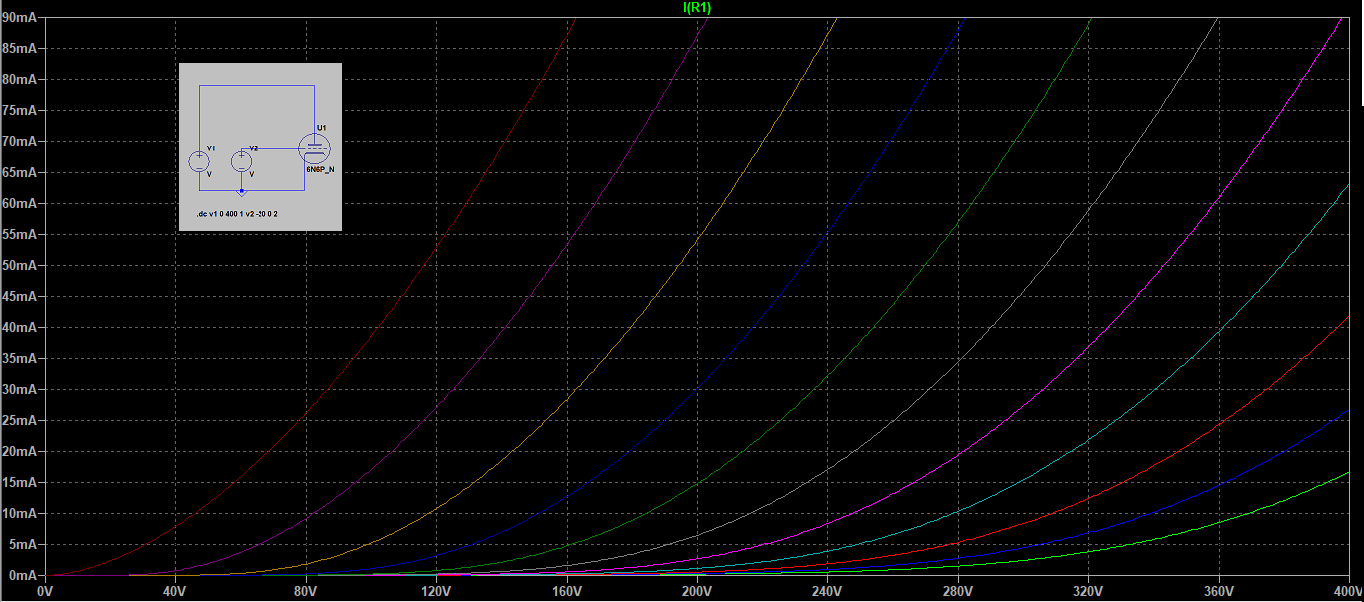Click the 6N6P_N tube model label

click(320, 171)
